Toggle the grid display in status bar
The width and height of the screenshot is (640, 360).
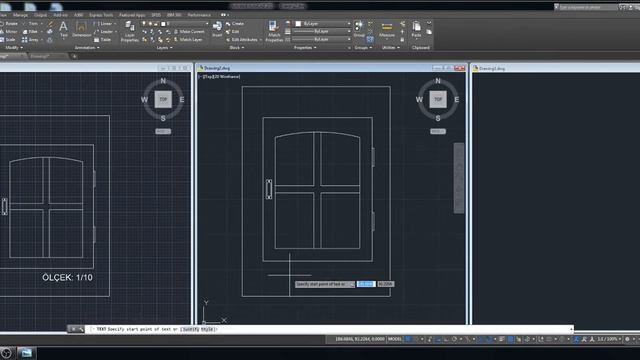click(408, 339)
